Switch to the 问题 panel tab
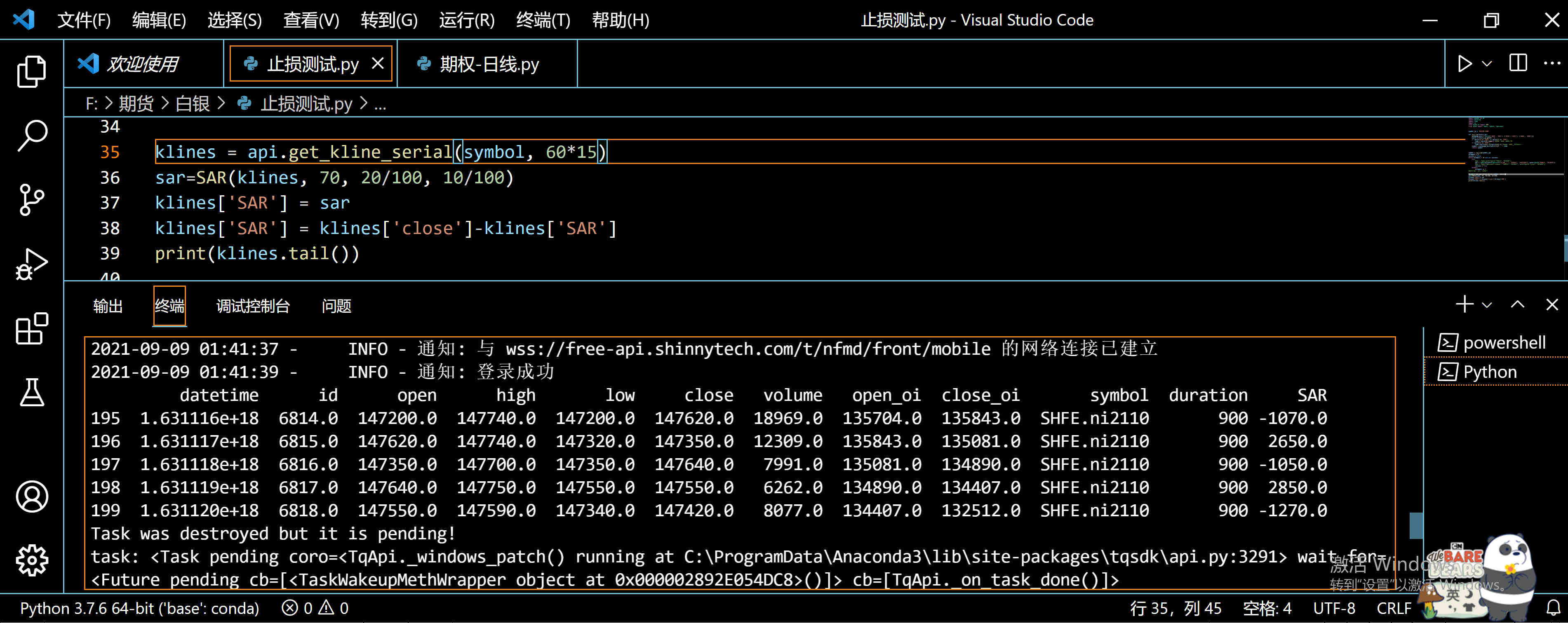This screenshot has height=623, width=1568. pyautogui.click(x=336, y=306)
